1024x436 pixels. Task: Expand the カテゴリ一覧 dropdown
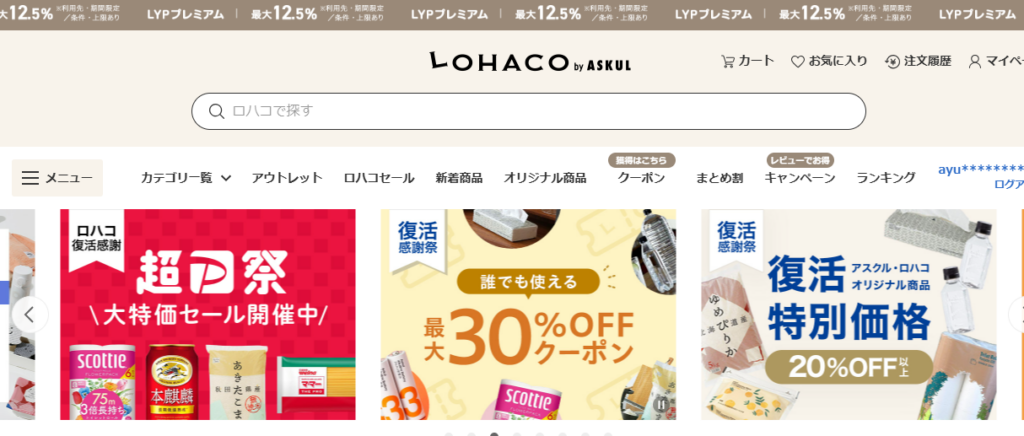tap(186, 178)
